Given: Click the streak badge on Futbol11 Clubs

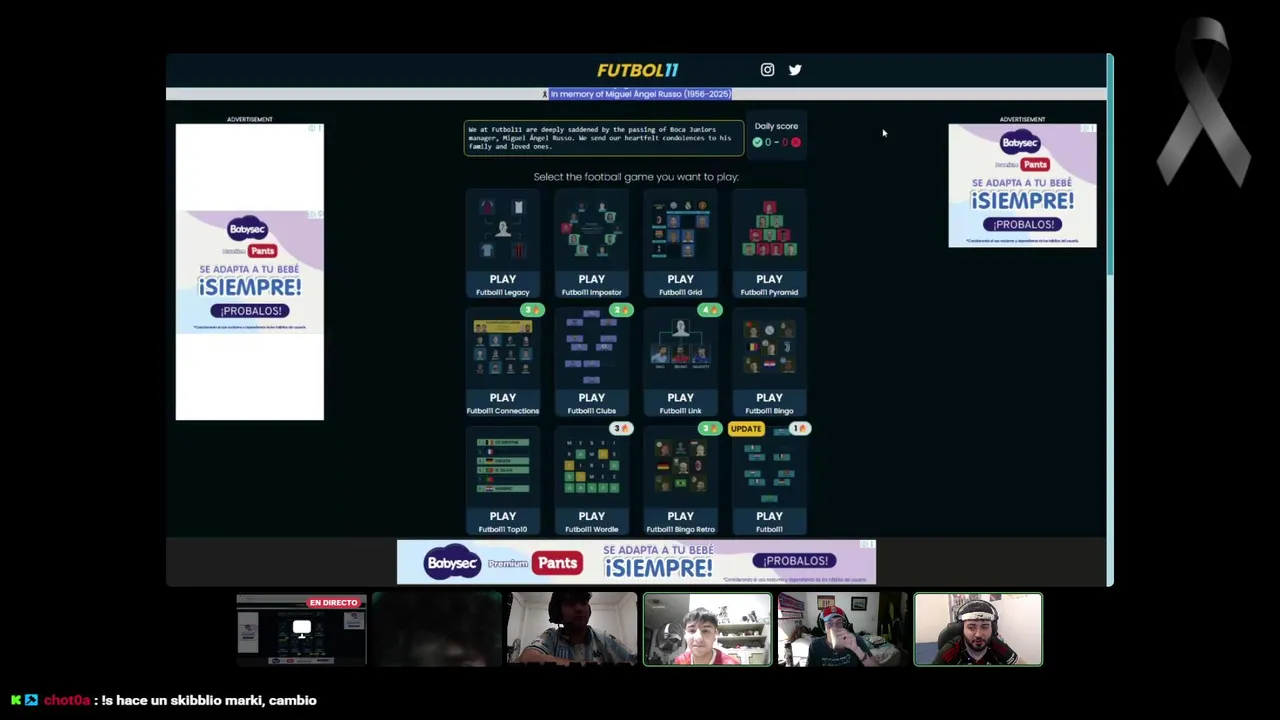Looking at the screenshot, I should 621,310.
